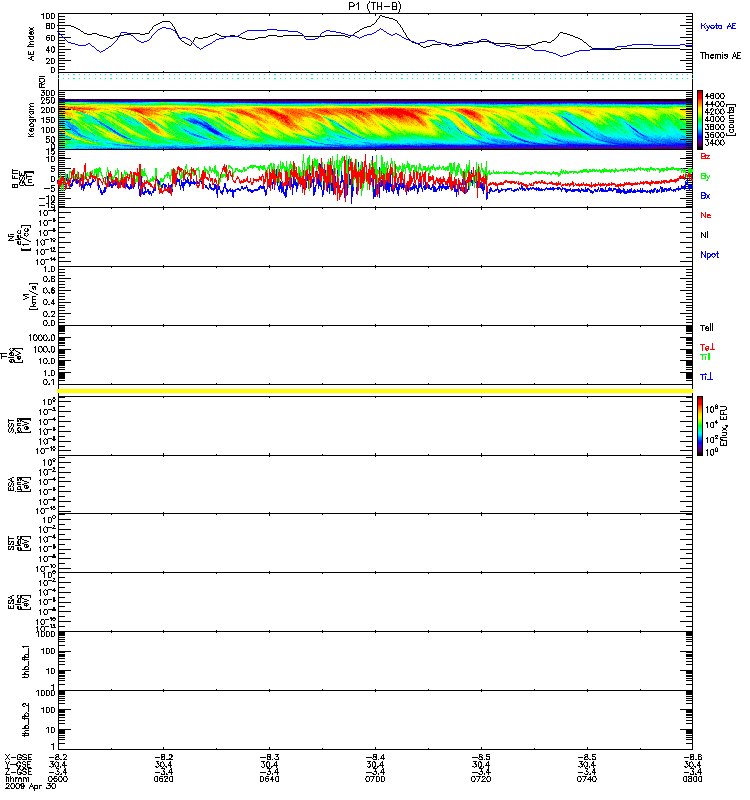Click the [counts] color bar unit label
This screenshot has height=800, width=750.
pyautogui.click(x=731, y=120)
